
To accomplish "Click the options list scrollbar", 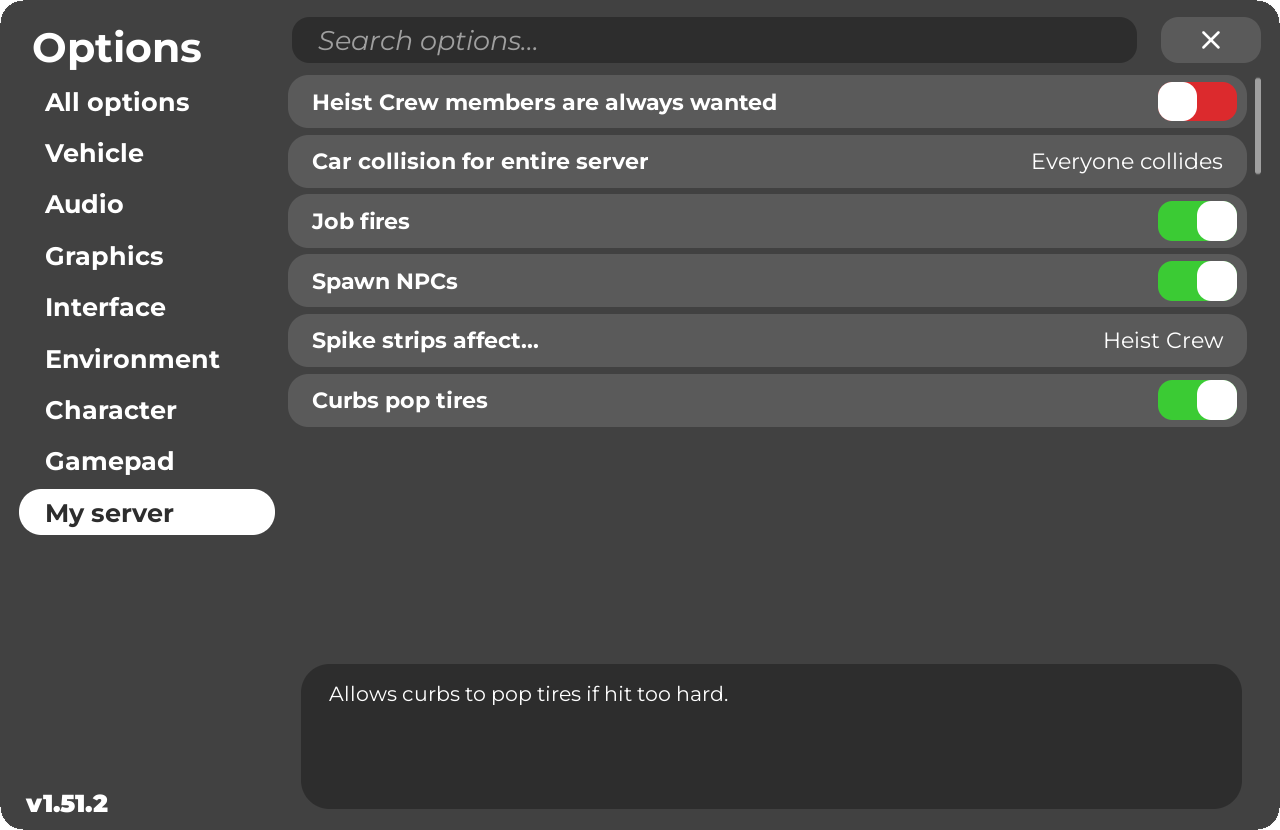I will (x=1258, y=125).
